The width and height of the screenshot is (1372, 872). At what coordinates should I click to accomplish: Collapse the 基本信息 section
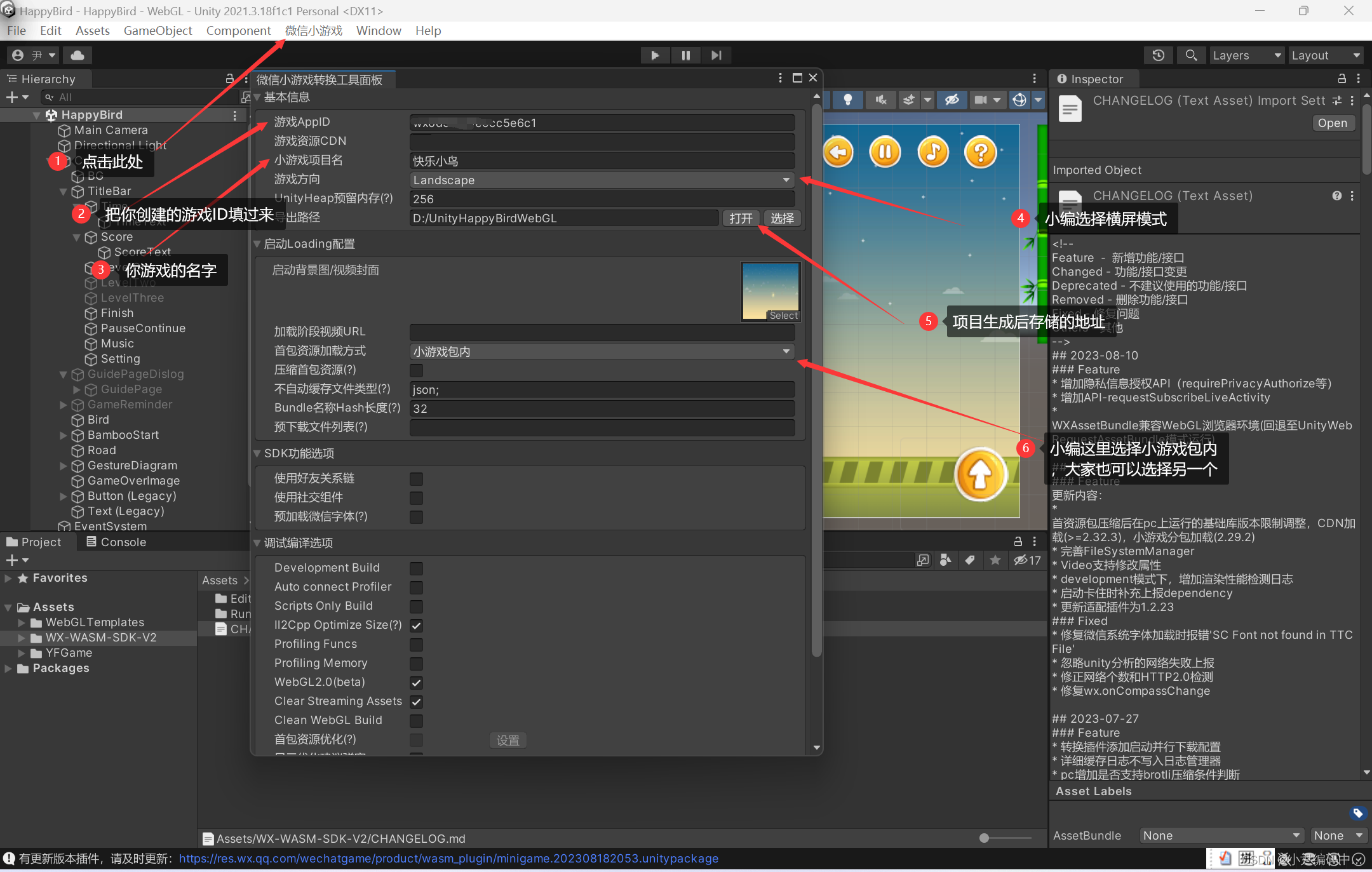[257, 97]
